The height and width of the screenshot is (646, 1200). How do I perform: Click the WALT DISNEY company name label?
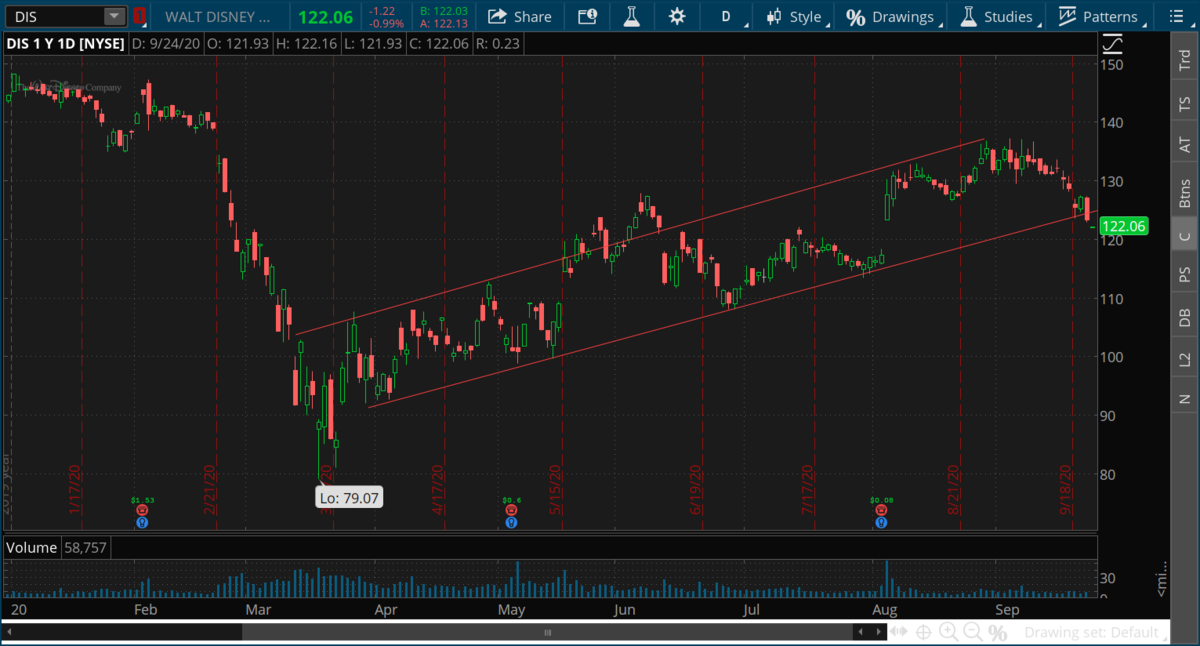[217, 17]
